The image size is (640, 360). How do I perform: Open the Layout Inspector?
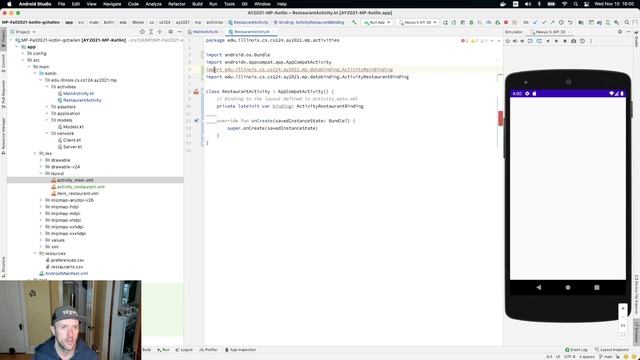click(x=612, y=350)
